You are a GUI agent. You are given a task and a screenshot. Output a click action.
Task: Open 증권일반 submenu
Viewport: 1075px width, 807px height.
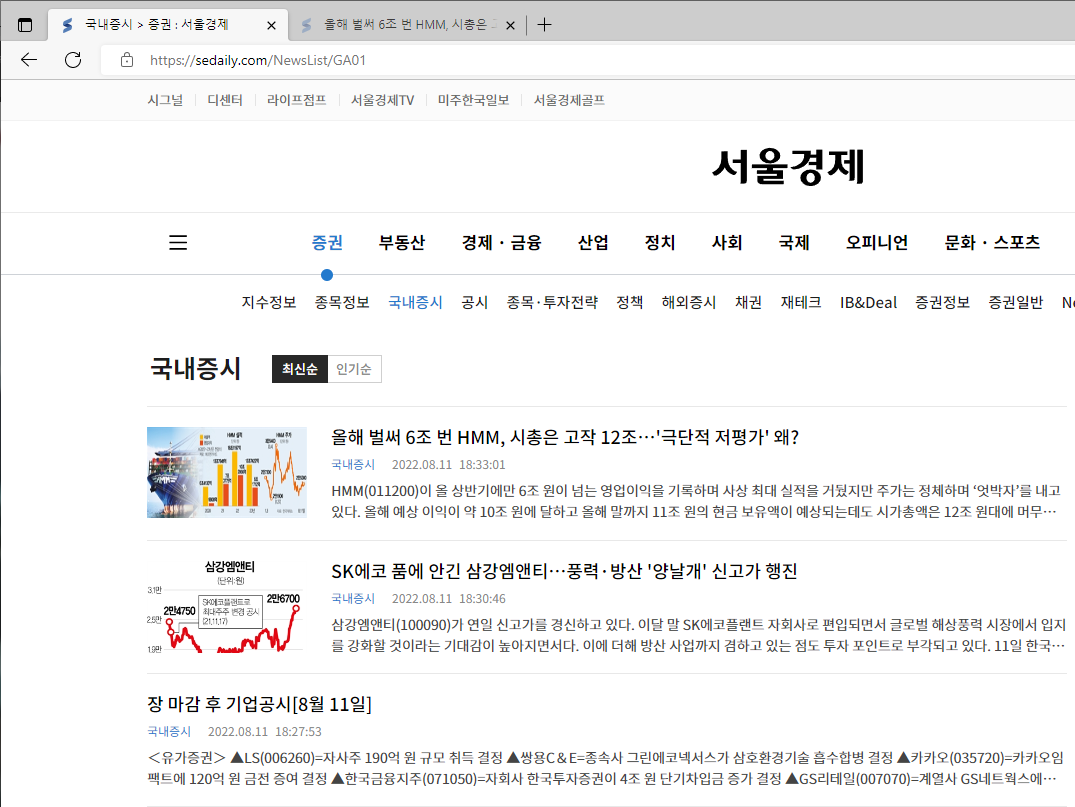coord(1015,302)
